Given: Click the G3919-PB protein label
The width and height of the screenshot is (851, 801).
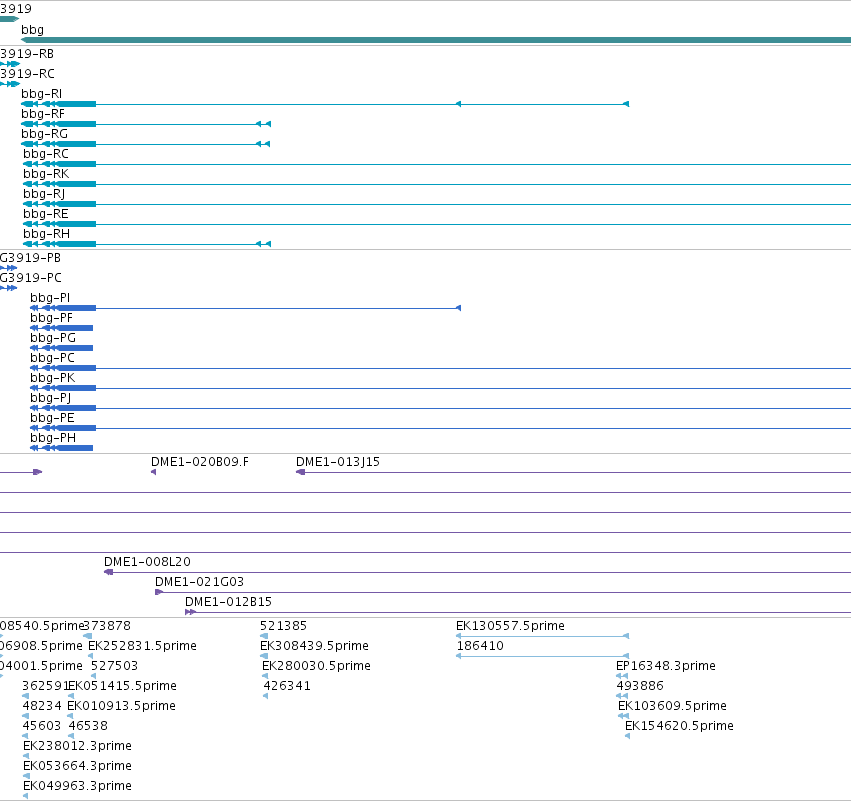Looking at the screenshot, I should 30,258.
